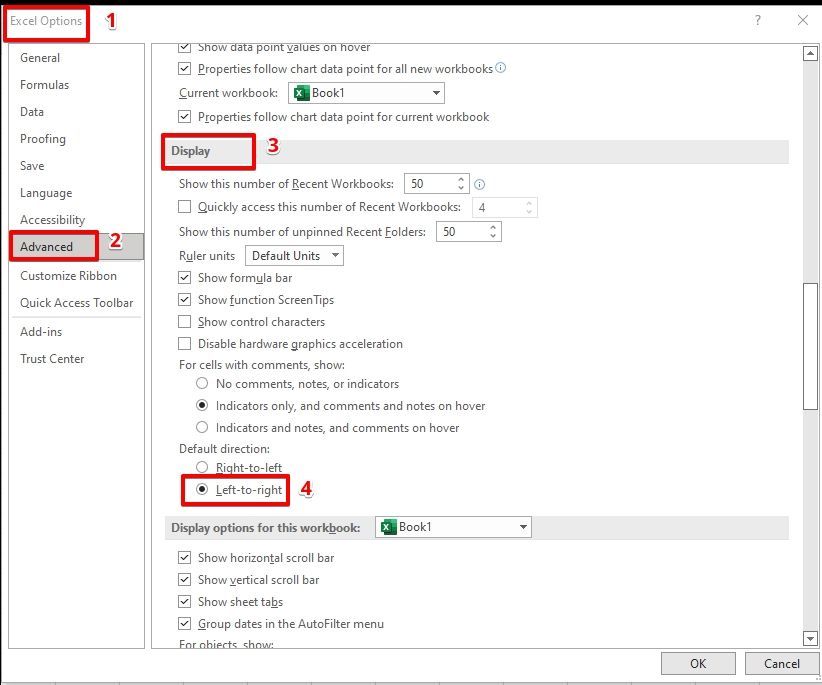Uncheck Show vertical scroll bar

coord(185,580)
